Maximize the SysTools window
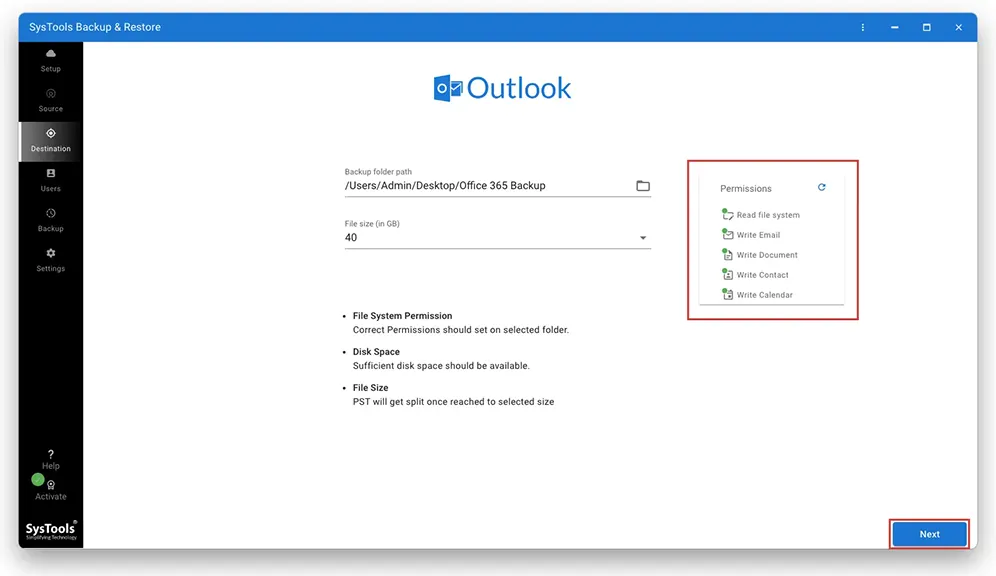 [927, 27]
